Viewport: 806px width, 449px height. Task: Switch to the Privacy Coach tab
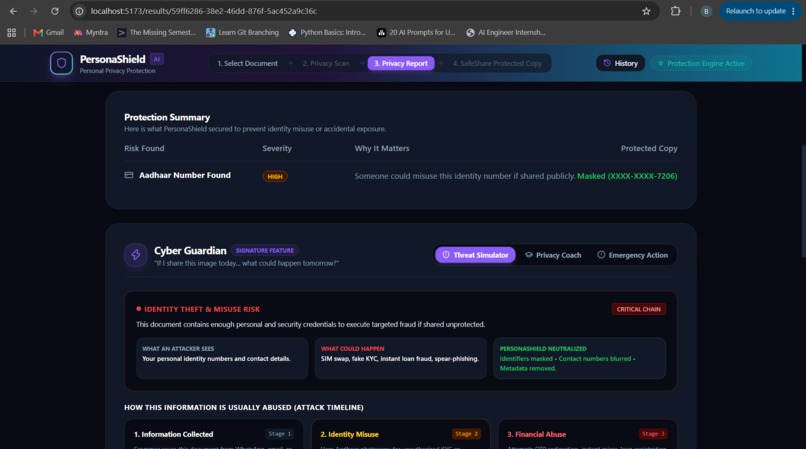click(553, 255)
